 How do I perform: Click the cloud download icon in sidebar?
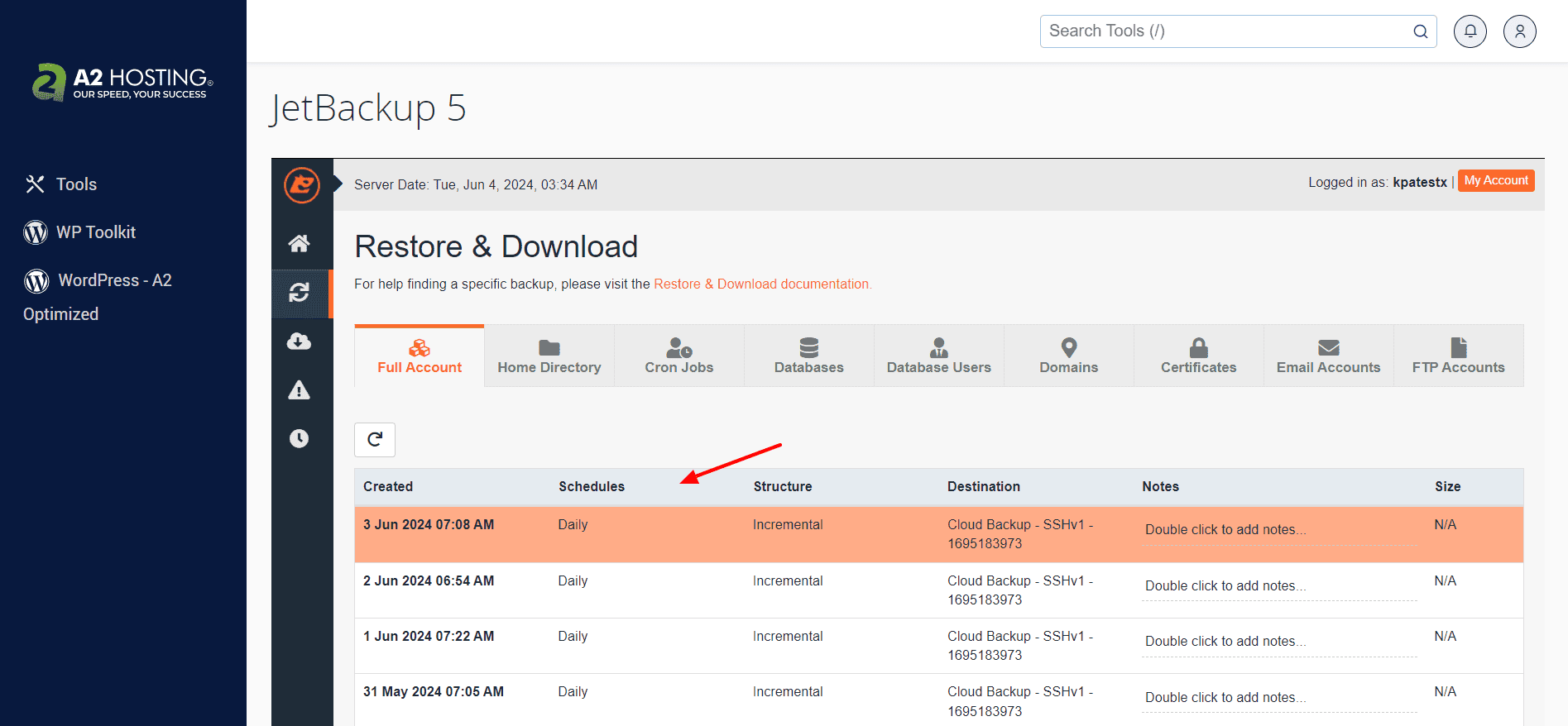click(299, 342)
